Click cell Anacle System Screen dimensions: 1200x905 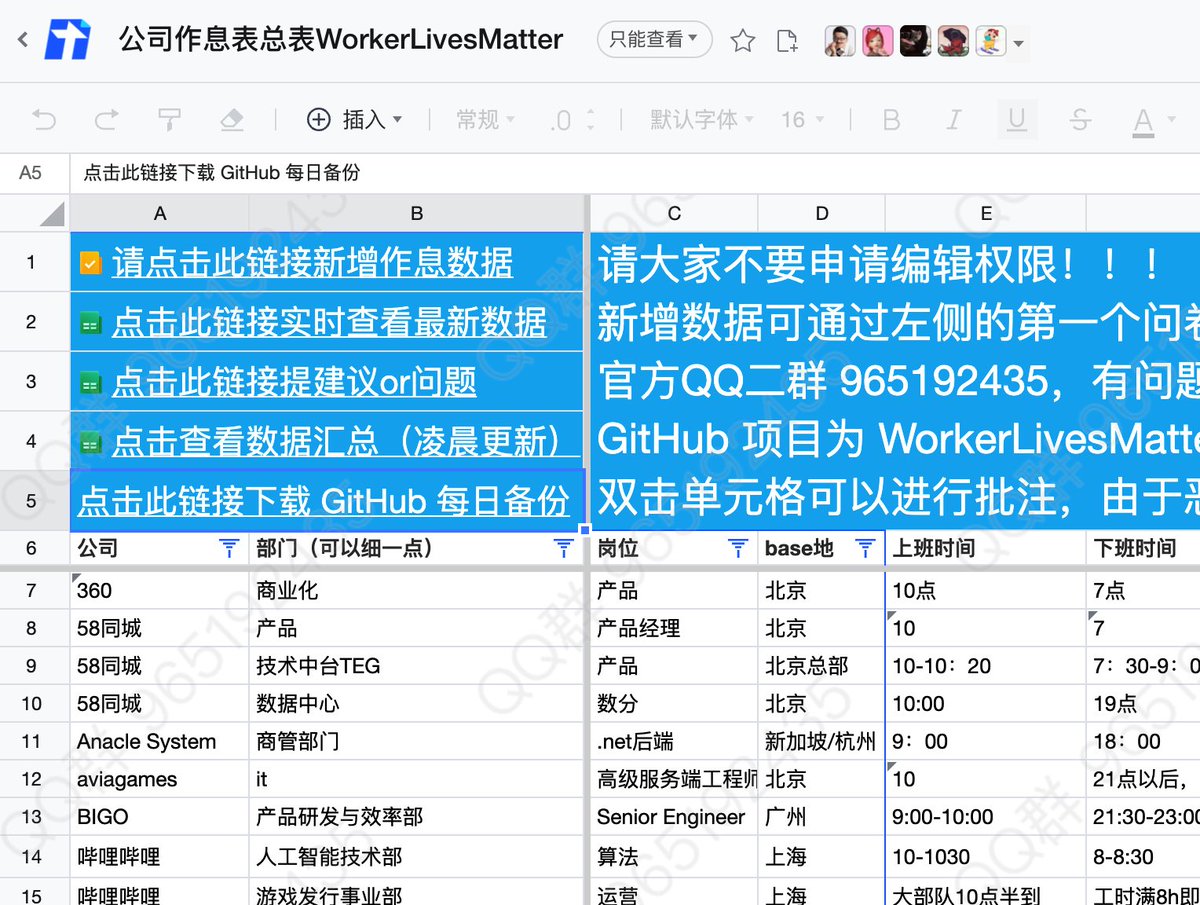[x=160, y=741]
